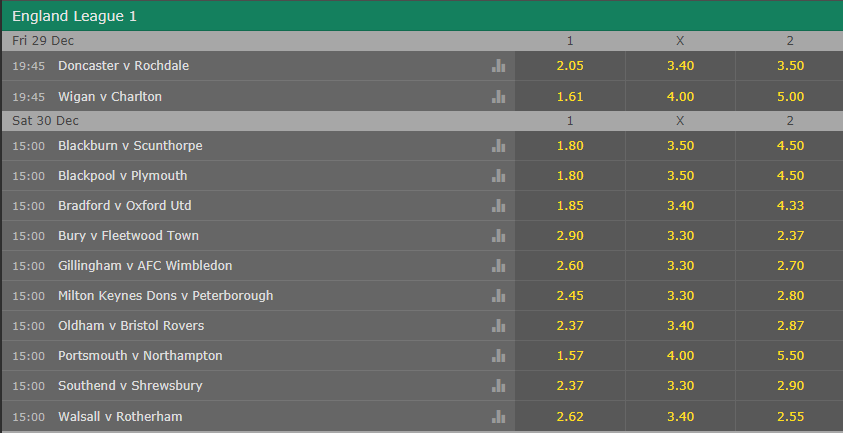Open Milton Keynes Dons v Peterborough match
Screen dimensions: 843x433
(166, 295)
